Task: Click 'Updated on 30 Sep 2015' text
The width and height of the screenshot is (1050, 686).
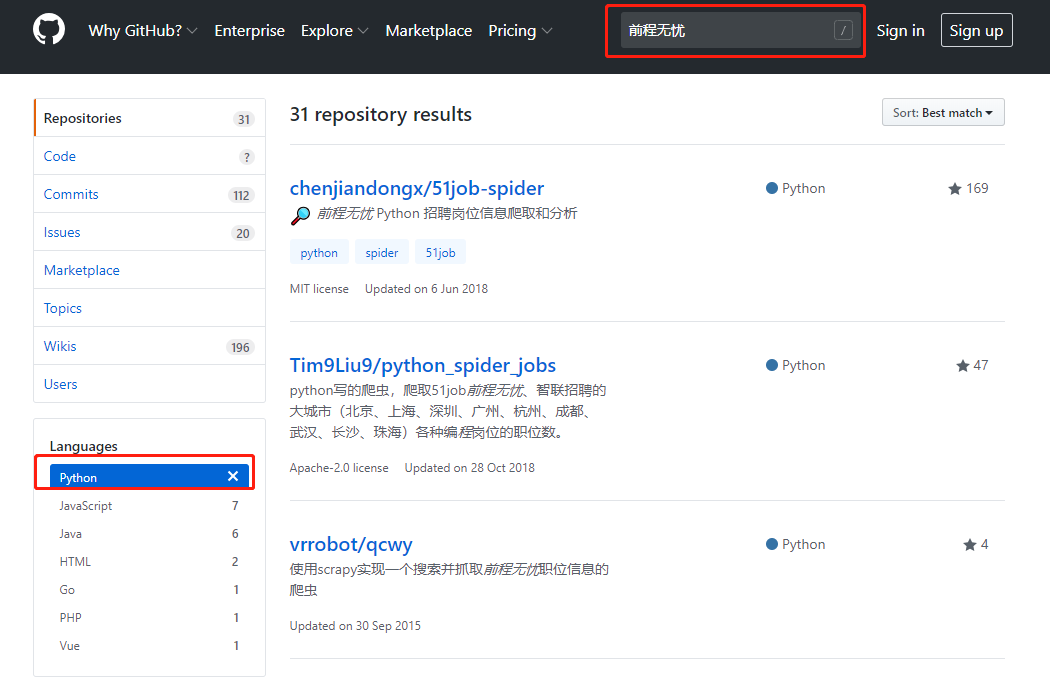Action: (355, 626)
